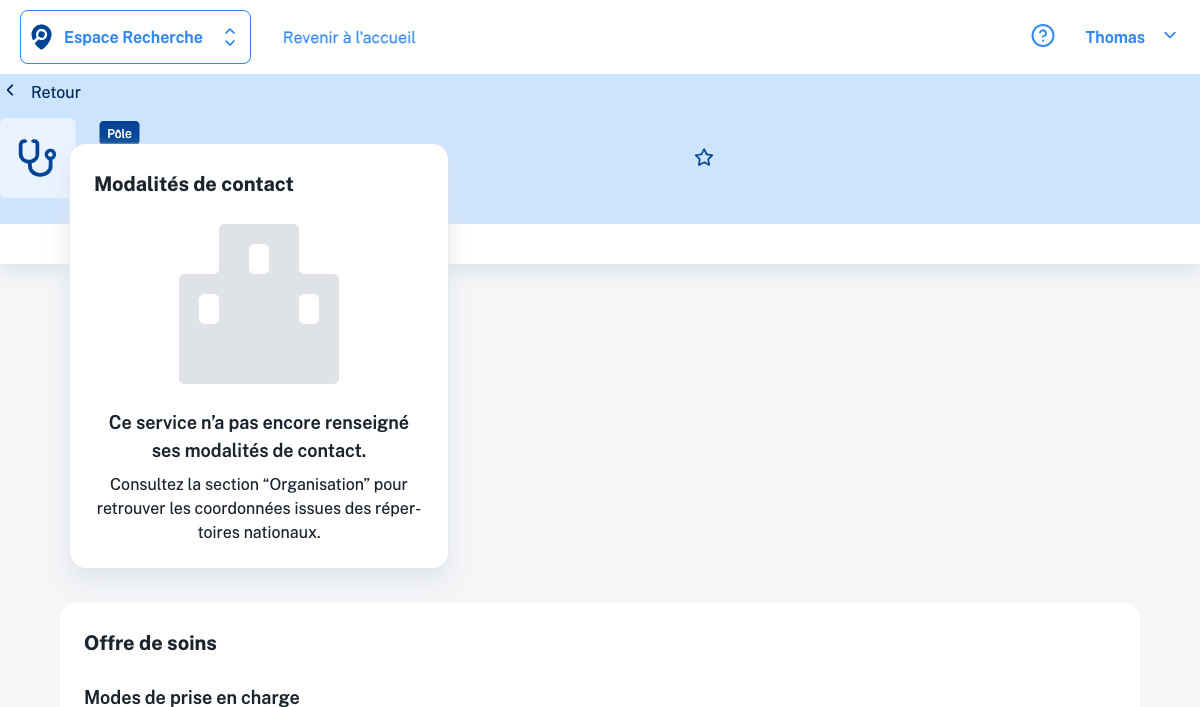The image size is (1200, 707).
Task: Go to Revenir à l'accueil
Action: (x=349, y=38)
